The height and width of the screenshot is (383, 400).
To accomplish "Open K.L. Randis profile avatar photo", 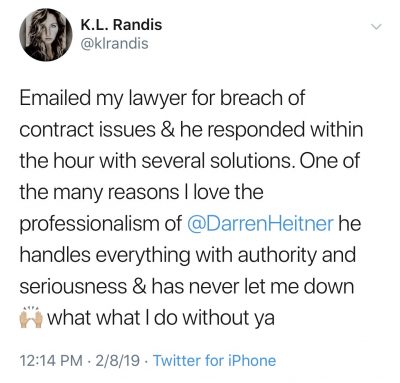I will point(46,35).
